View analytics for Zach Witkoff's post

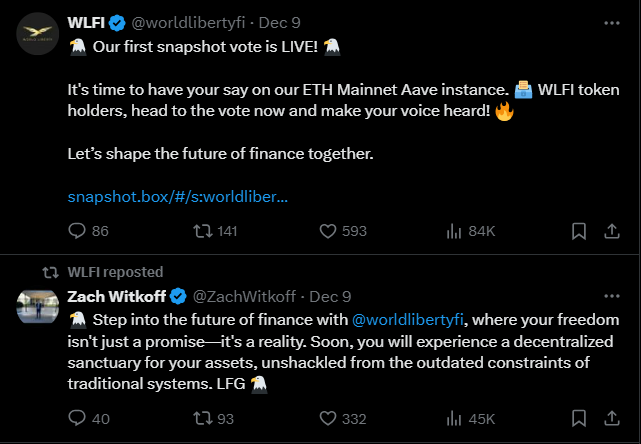[453, 418]
